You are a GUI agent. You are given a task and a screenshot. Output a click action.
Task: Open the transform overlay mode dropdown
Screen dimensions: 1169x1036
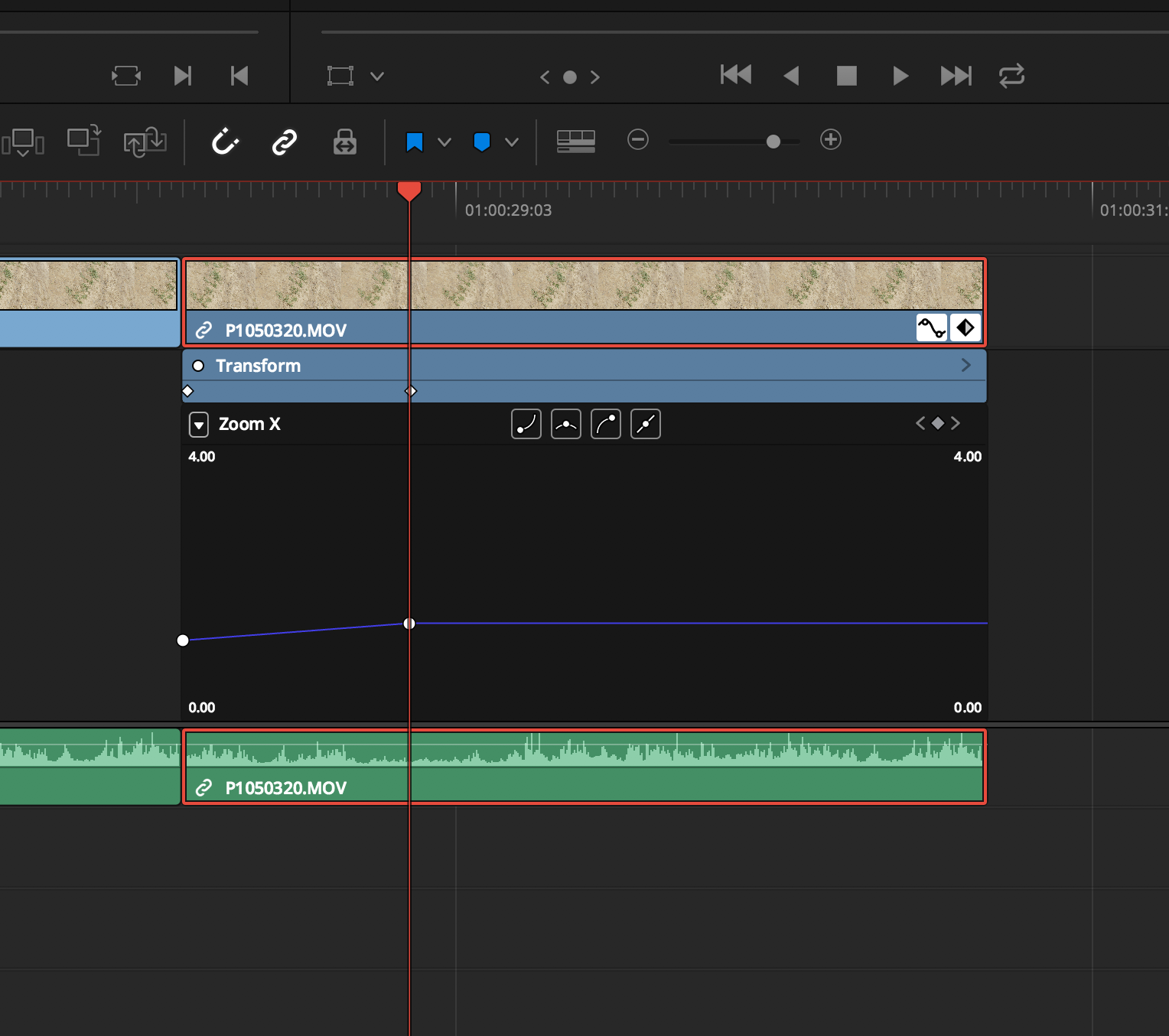[377, 77]
